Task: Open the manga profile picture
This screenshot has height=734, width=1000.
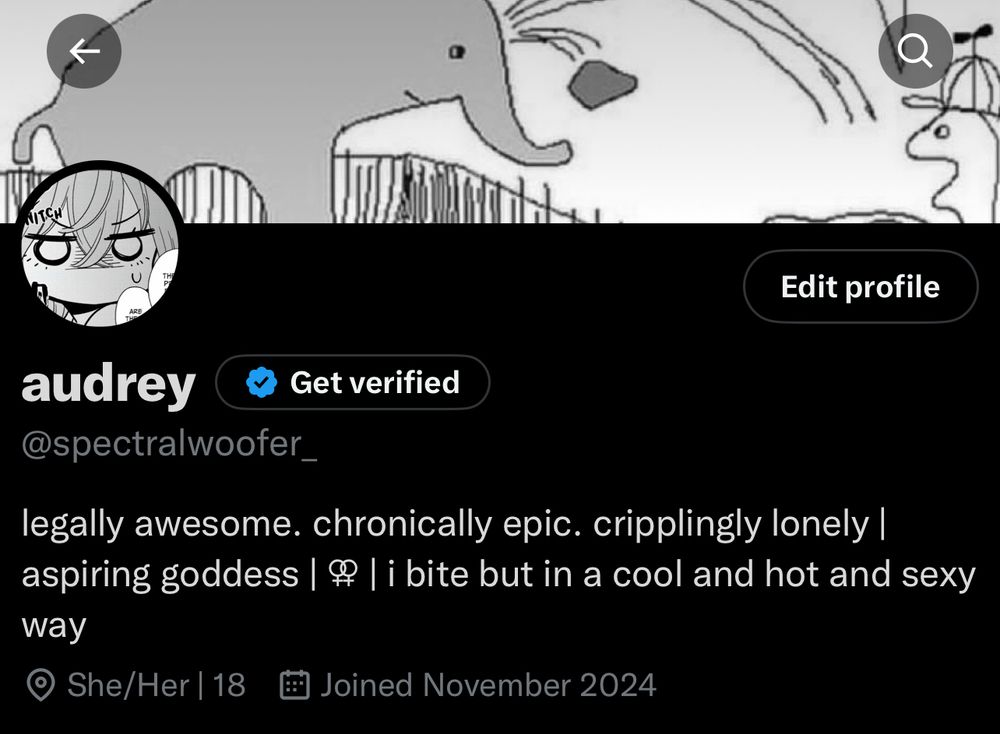Action: (99, 247)
